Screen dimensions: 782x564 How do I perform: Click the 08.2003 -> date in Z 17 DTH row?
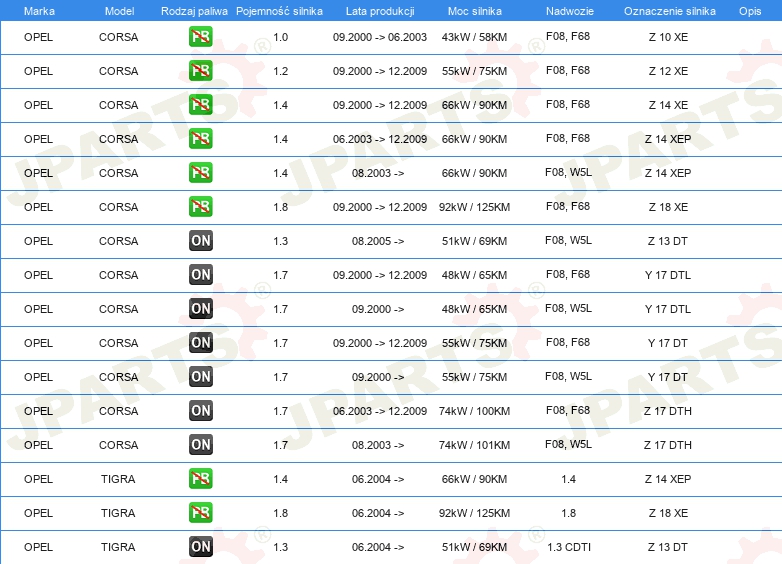[378, 445]
